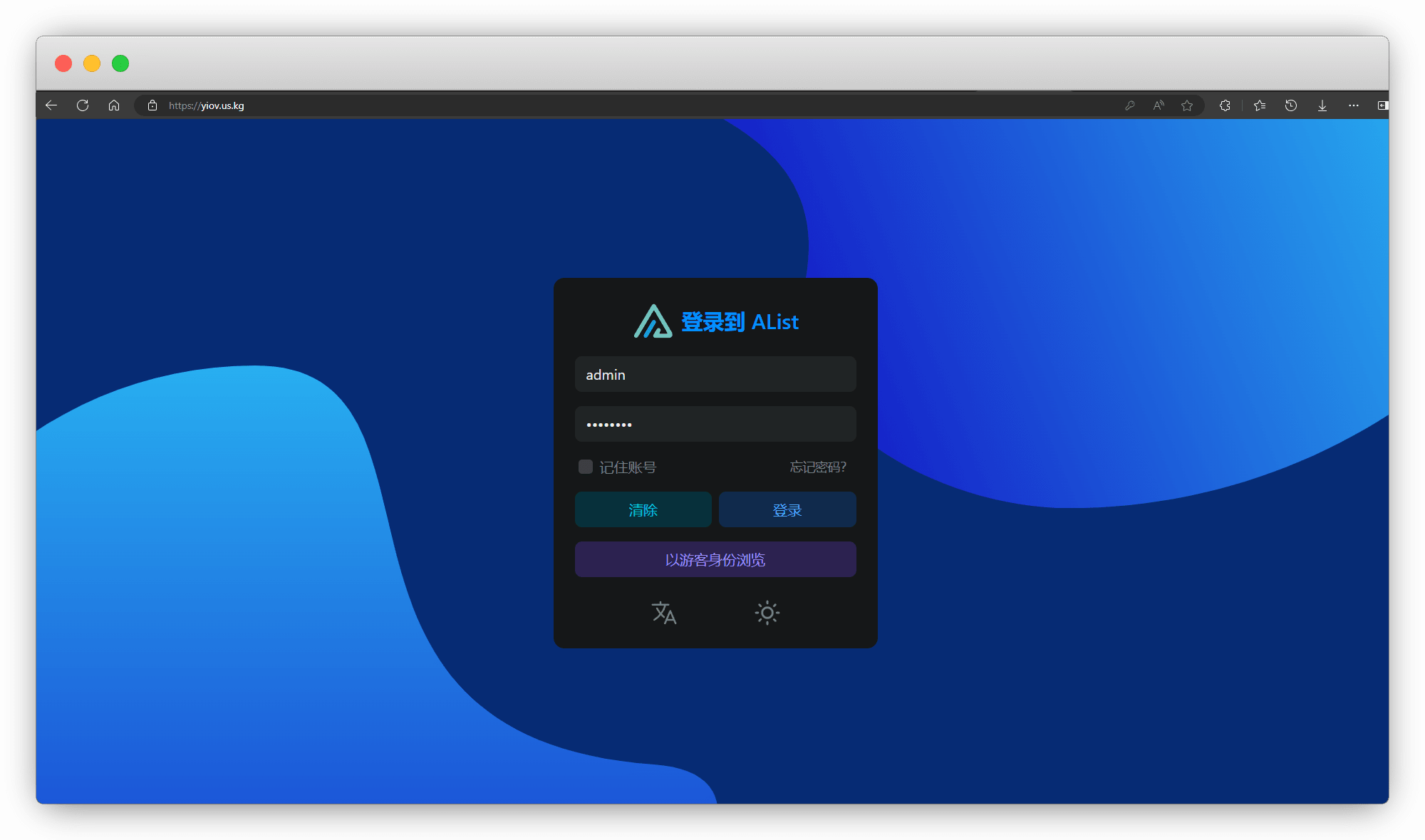Open browser more options menu

pos(1354,105)
